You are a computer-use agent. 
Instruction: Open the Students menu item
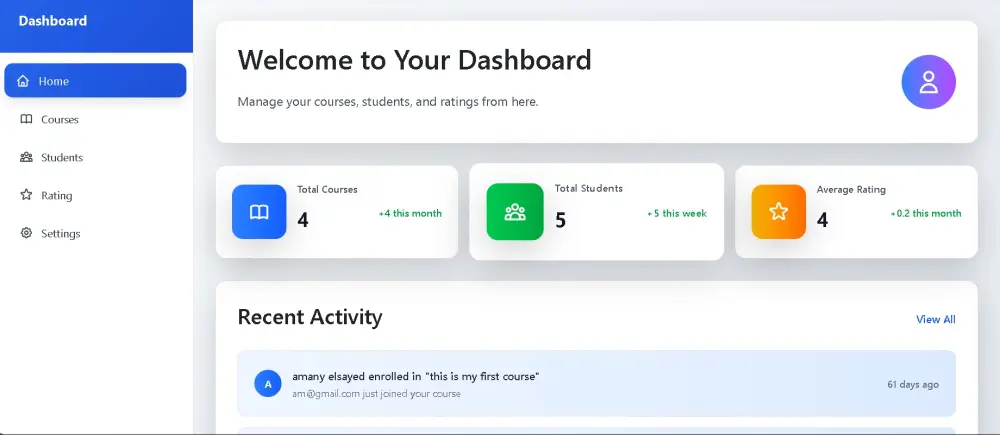pos(95,158)
